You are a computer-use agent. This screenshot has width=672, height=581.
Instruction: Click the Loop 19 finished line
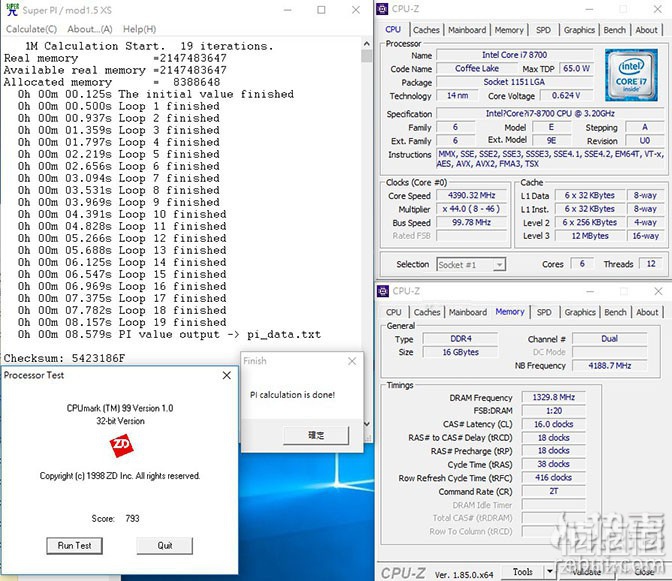122,323
